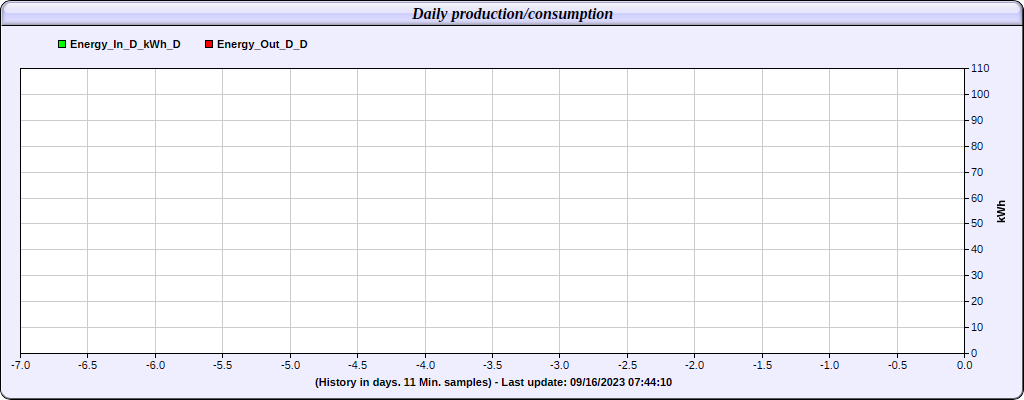The width and height of the screenshot is (1024, 400).
Task: Click the 10 y-axis value
Action: 978,327
